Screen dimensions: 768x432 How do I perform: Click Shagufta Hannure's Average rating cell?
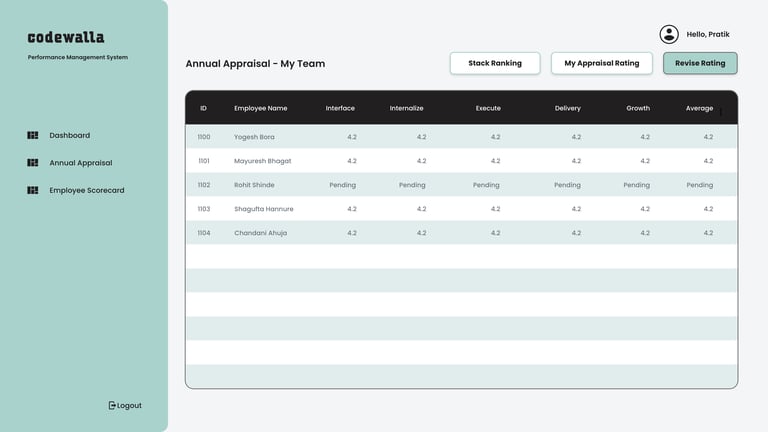click(708, 209)
